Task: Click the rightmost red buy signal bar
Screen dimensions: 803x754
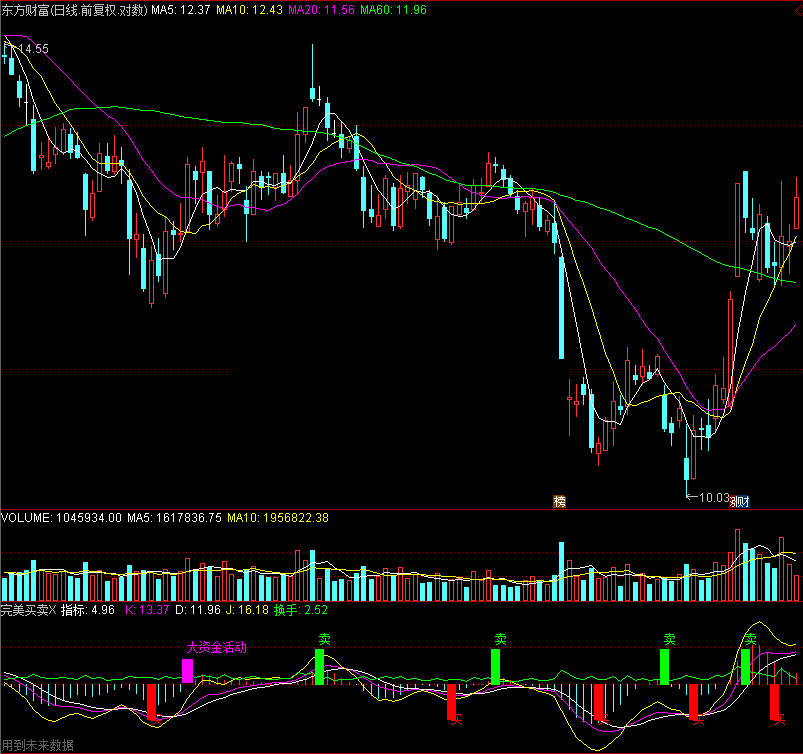Action: (774, 702)
